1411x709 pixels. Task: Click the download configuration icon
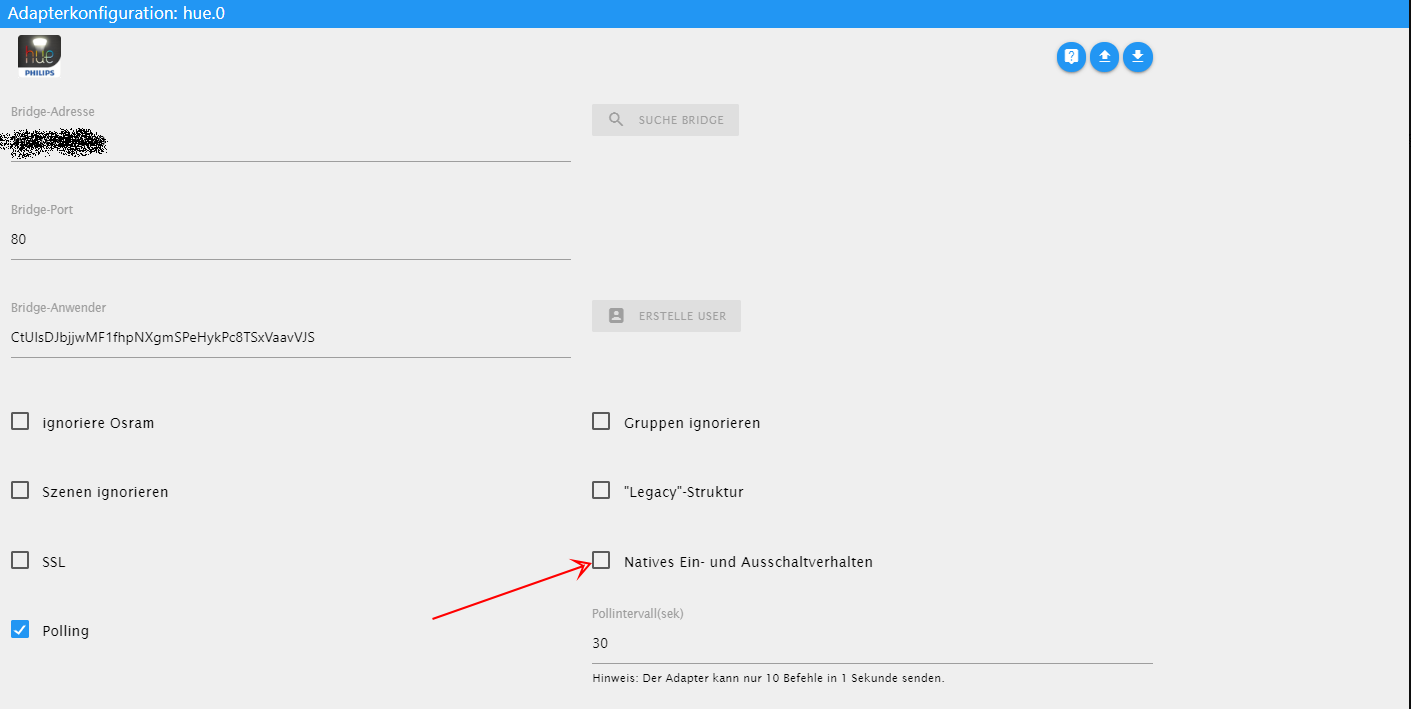1138,57
